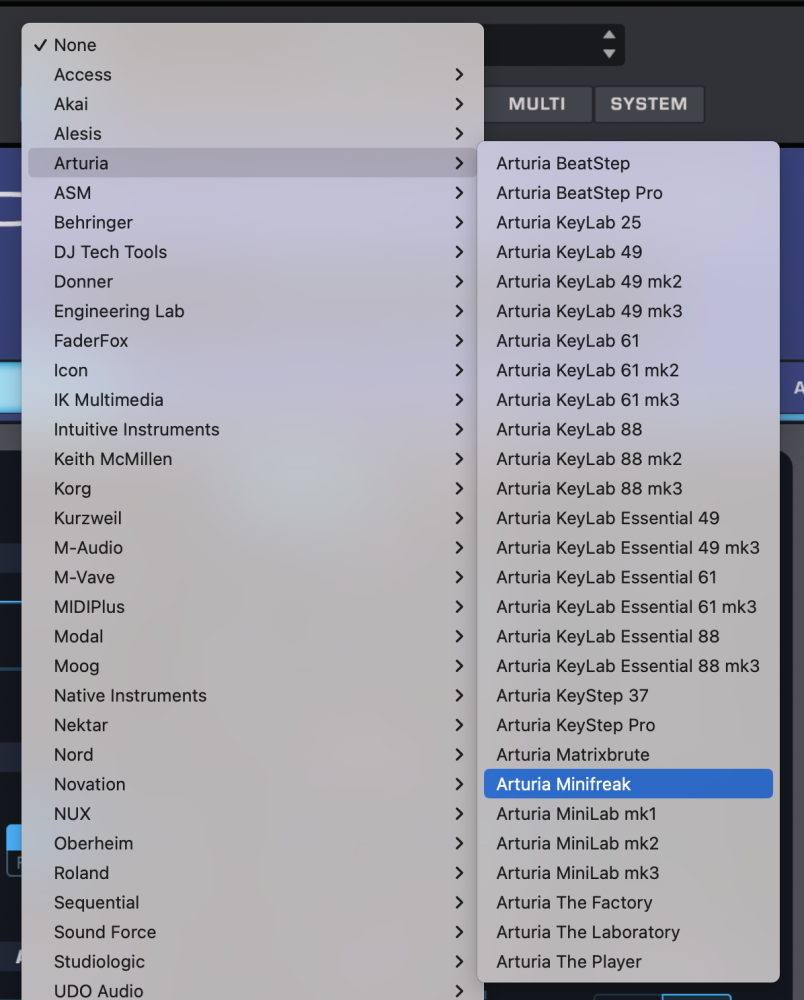
Task: Select Arturia KeyLab Essential 49 mk3
Action: coord(628,548)
